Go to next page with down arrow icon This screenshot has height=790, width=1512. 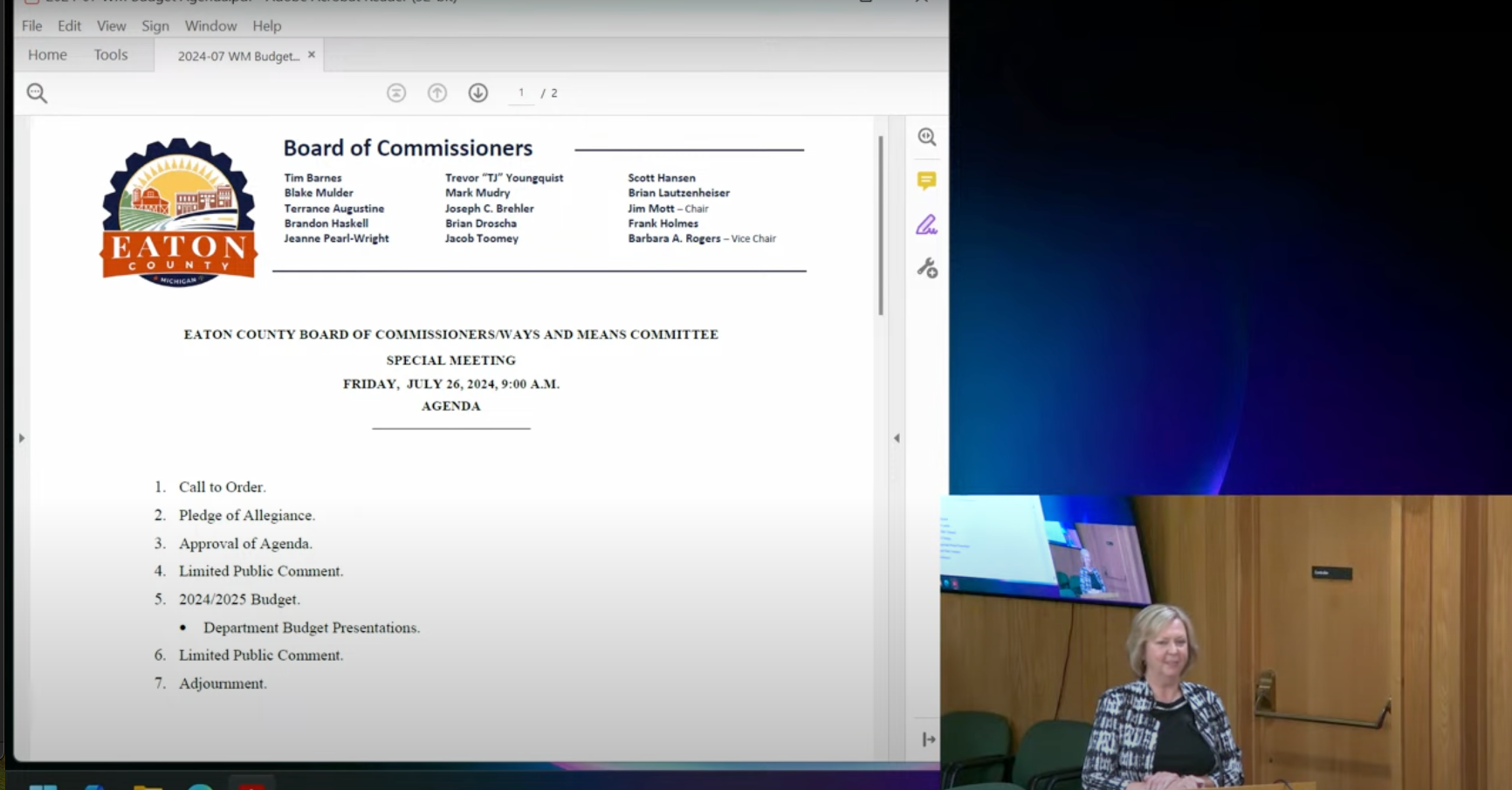pyautogui.click(x=478, y=93)
